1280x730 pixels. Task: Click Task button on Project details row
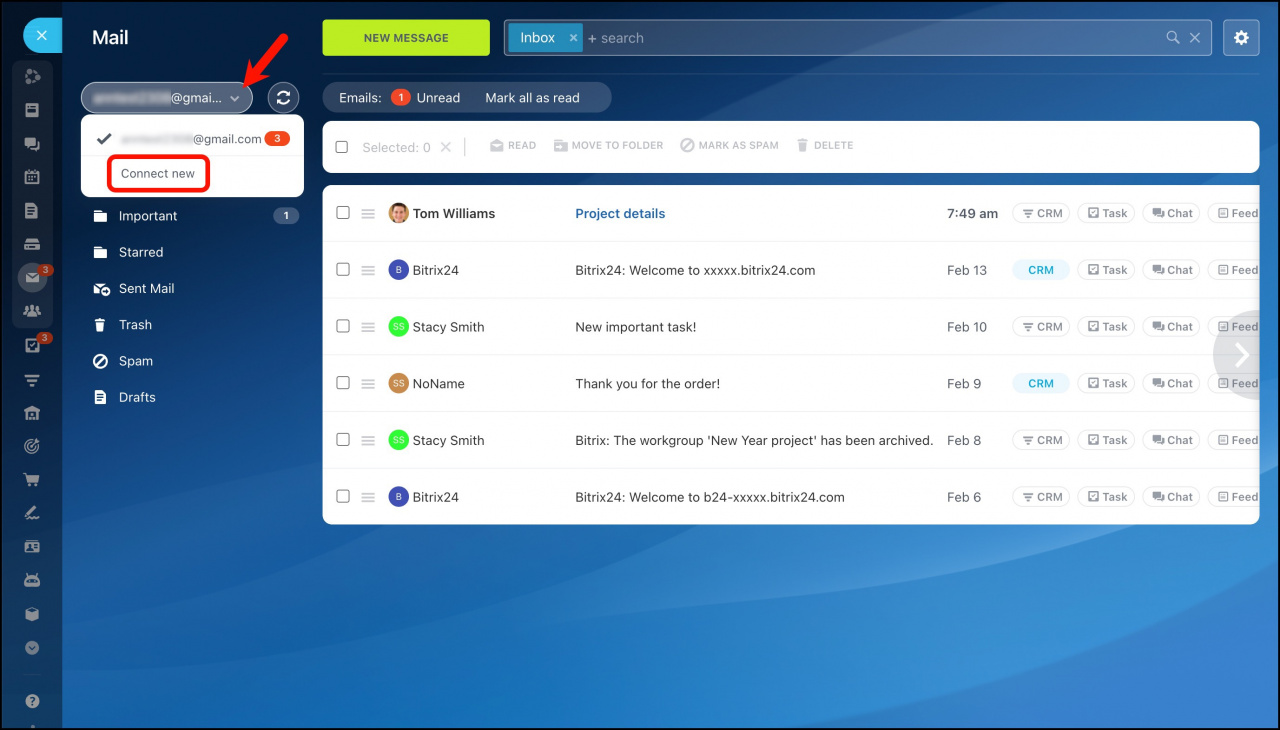click(x=1106, y=213)
